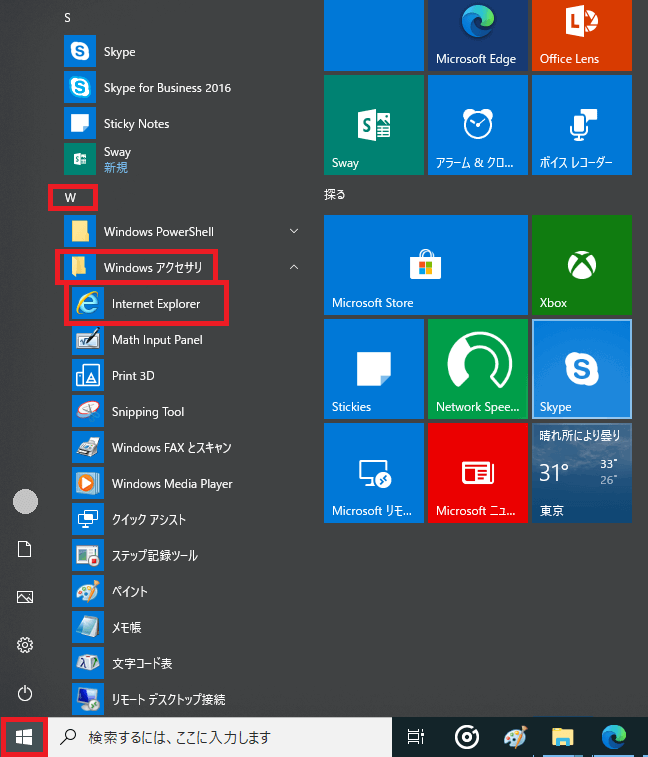
Task: Open the circular target app on the taskbar
Action: point(467,737)
